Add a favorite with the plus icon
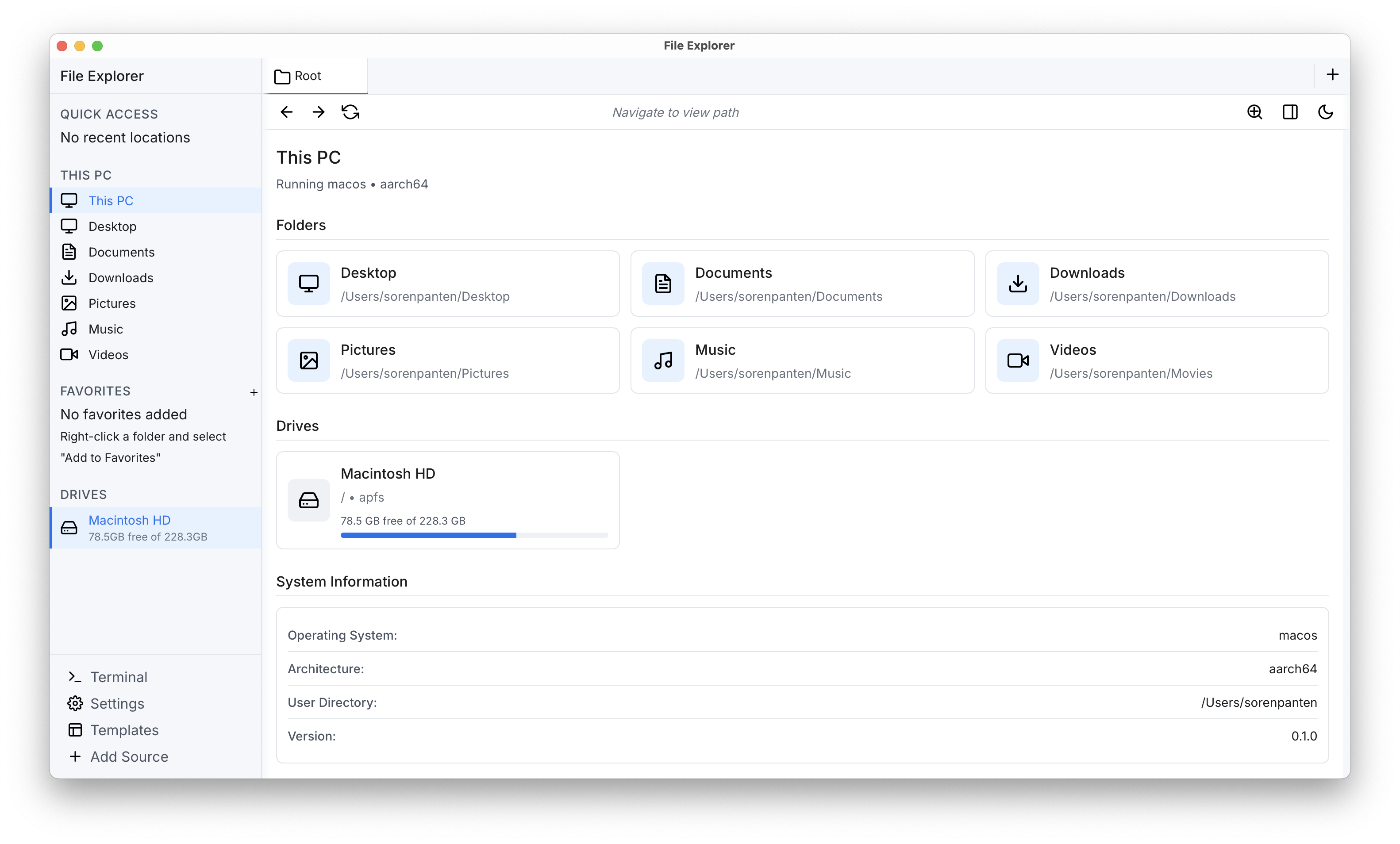 [254, 392]
